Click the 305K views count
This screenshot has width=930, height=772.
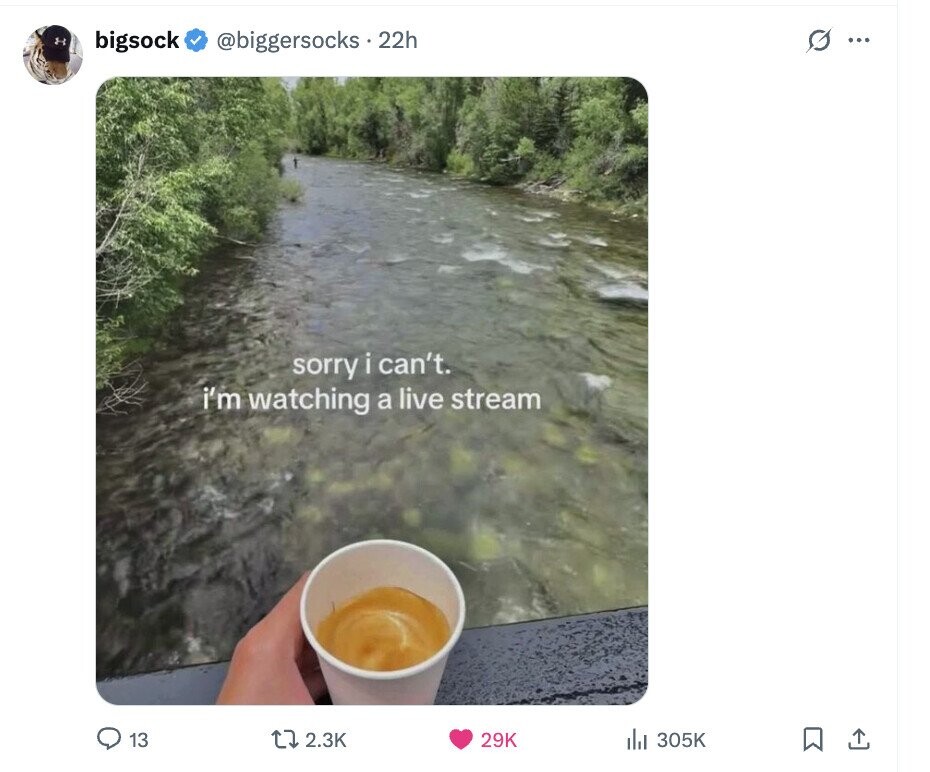[681, 740]
